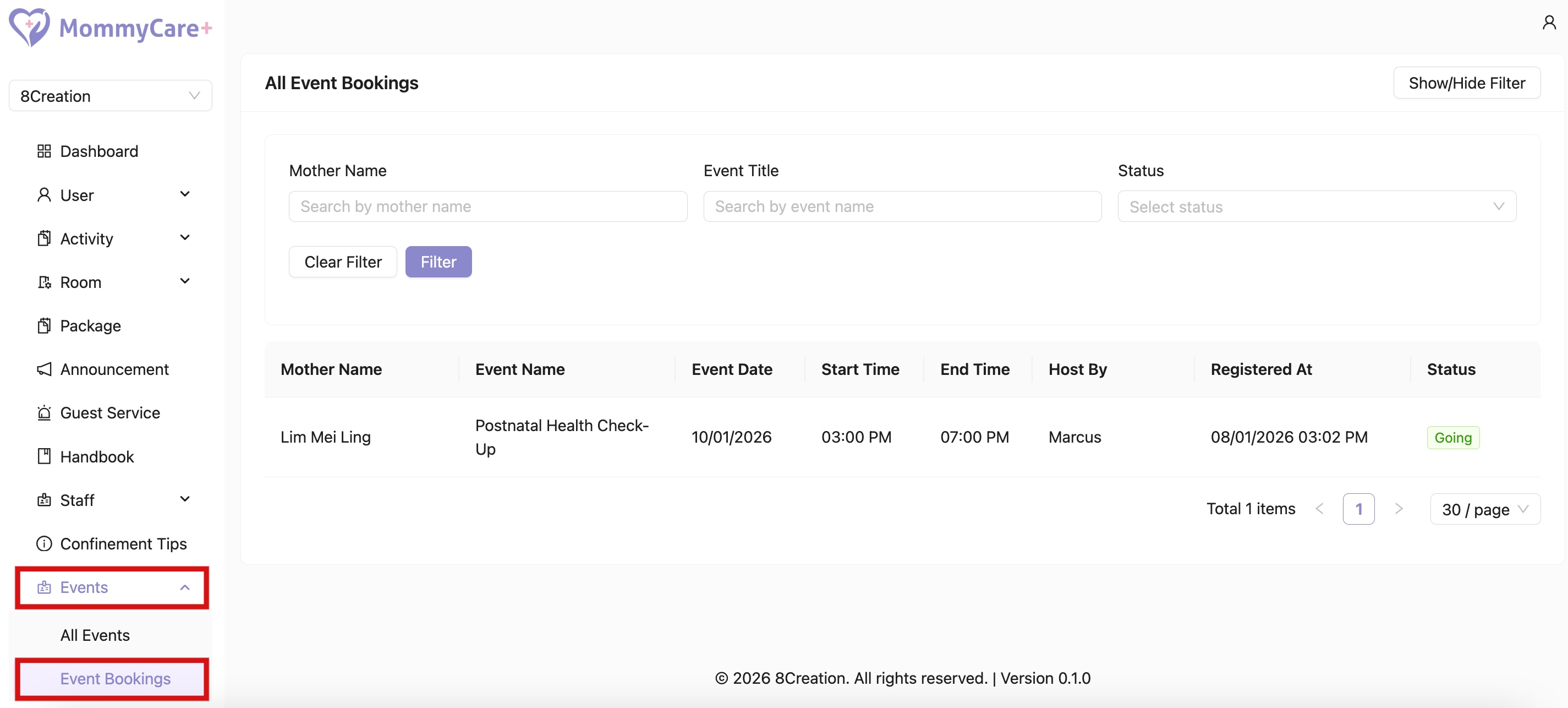Screen dimensions: 1568x708
Task: Open the Select status dropdown
Action: pos(1317,206)
